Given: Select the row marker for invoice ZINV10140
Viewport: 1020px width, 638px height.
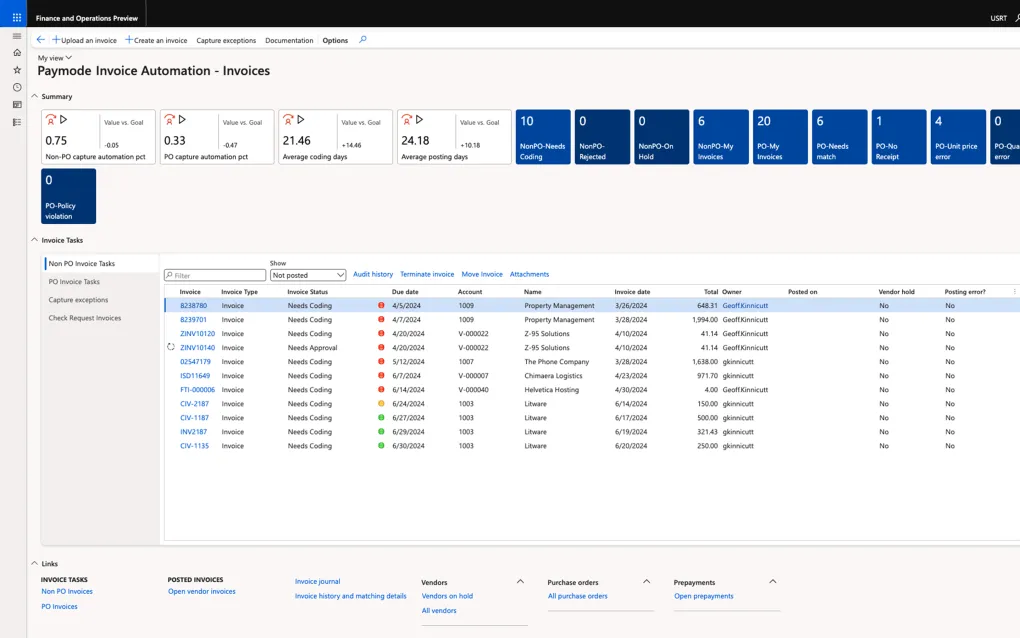Looking at the screenshot, I should tap(171, 347).
